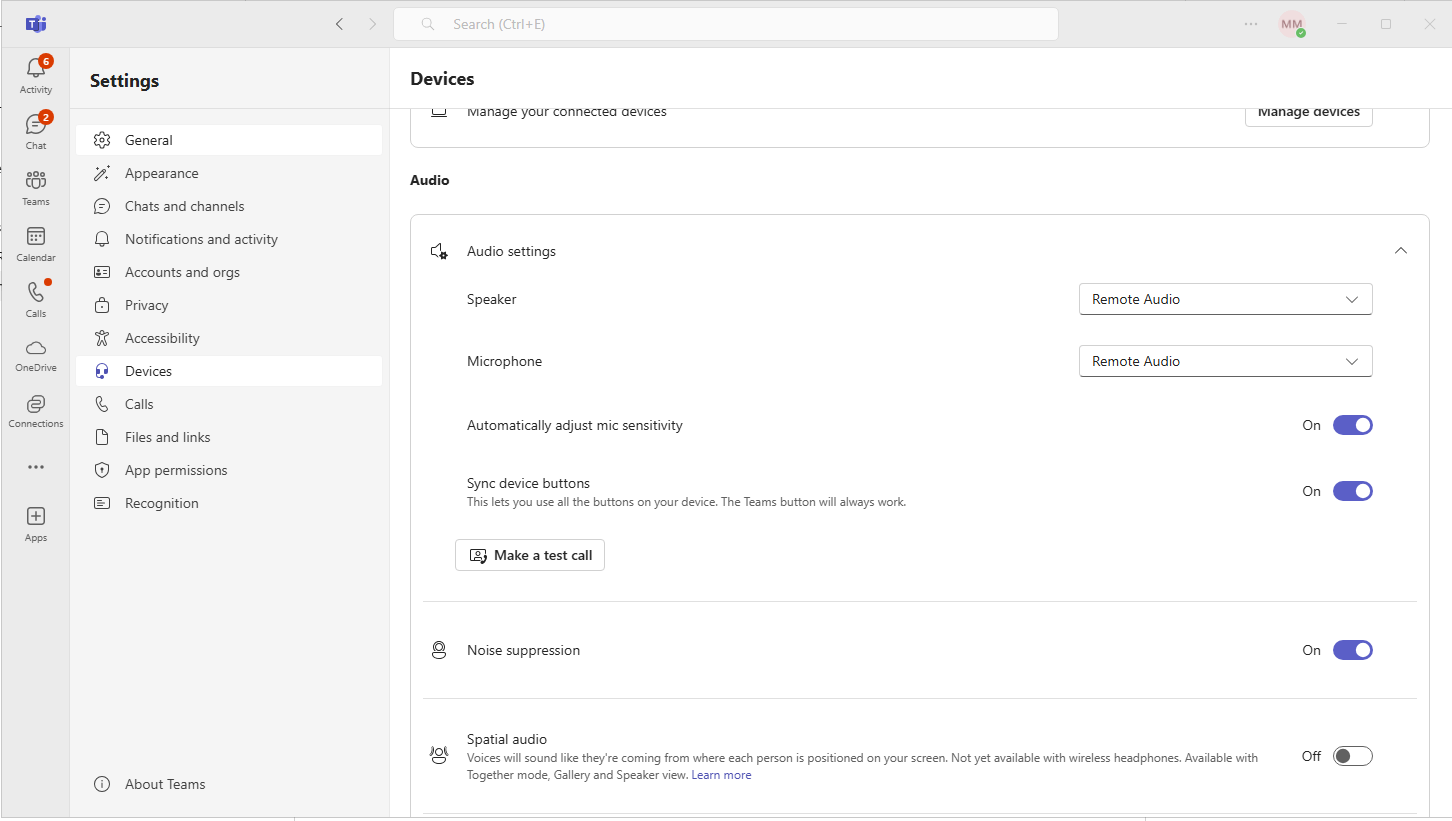Screen dimensions: 1452x821
Task: Click Make a test call button
Action: click(530, 555)
